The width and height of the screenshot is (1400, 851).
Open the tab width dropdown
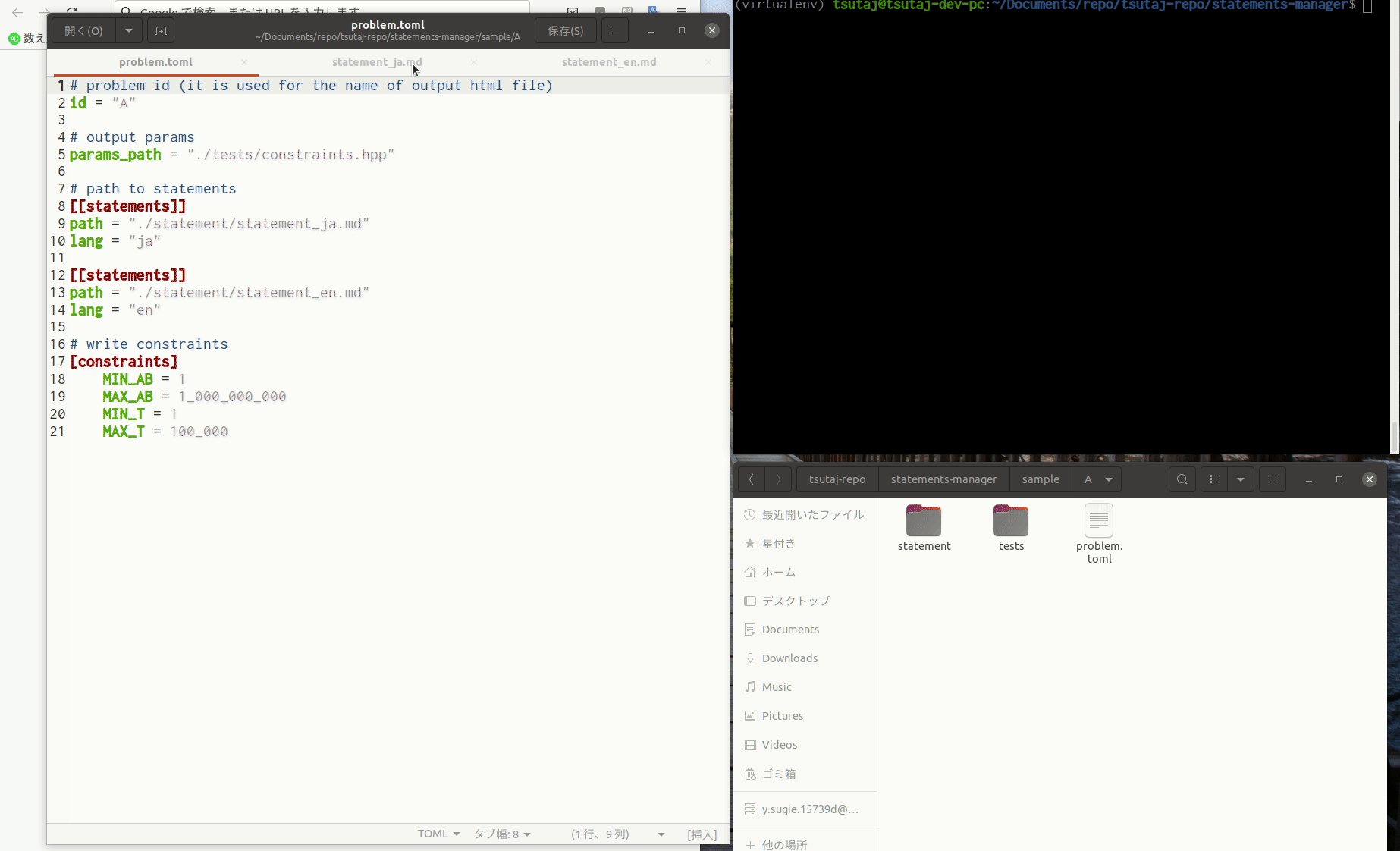click(502, 834)
